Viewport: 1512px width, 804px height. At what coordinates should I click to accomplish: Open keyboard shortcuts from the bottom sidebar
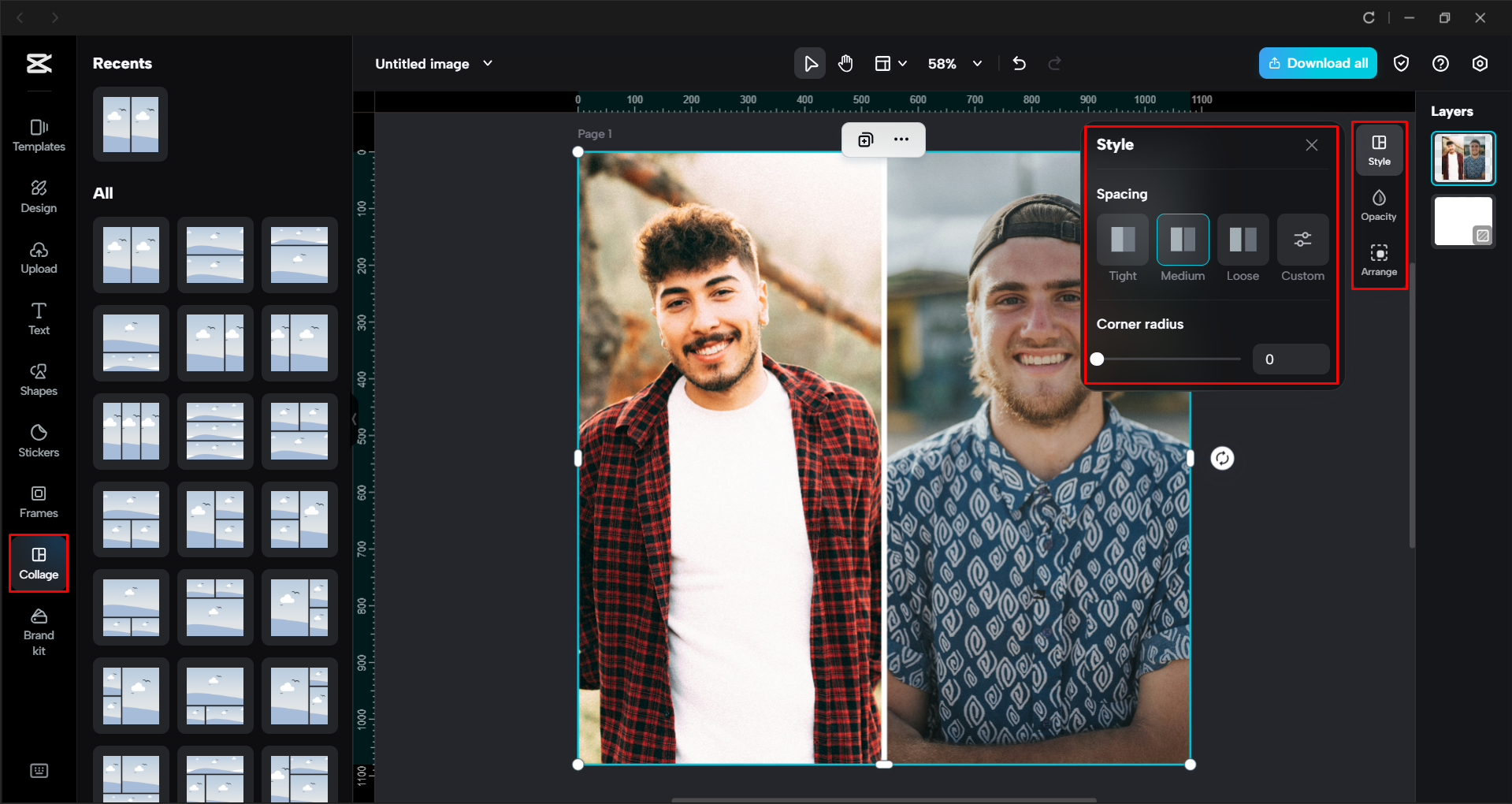click(x=39, y=770)
